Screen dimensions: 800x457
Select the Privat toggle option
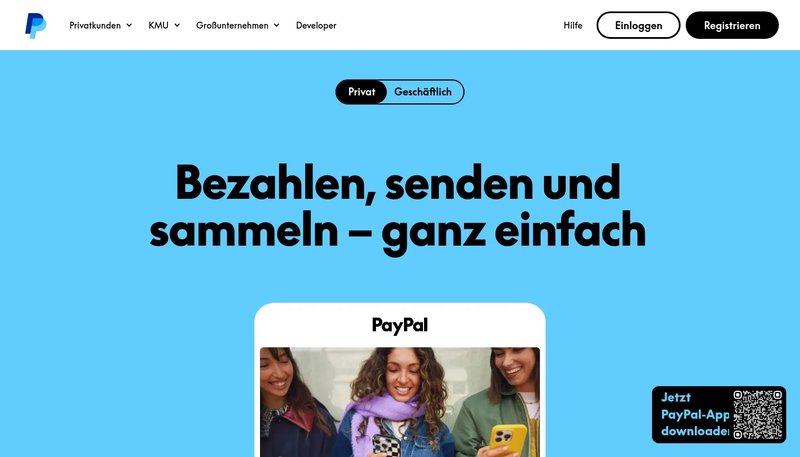click(x=361, y=92)
